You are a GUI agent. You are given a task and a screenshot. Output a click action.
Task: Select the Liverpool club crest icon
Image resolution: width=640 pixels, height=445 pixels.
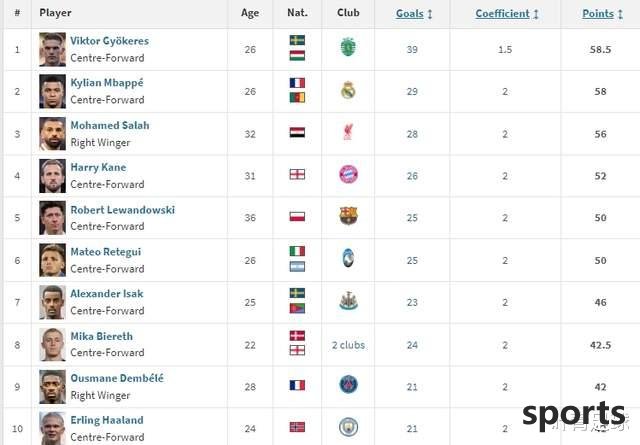click(x=348, y=132)
